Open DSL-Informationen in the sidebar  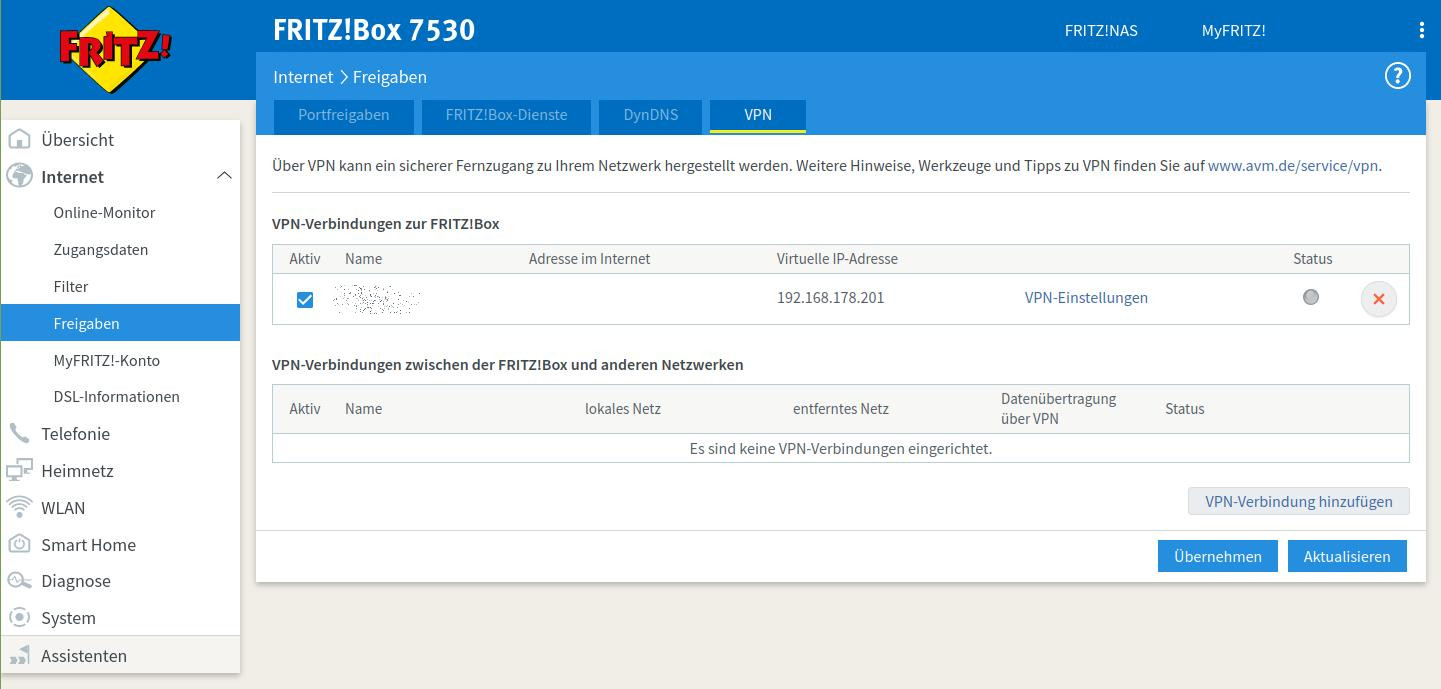tap(116, 396)
